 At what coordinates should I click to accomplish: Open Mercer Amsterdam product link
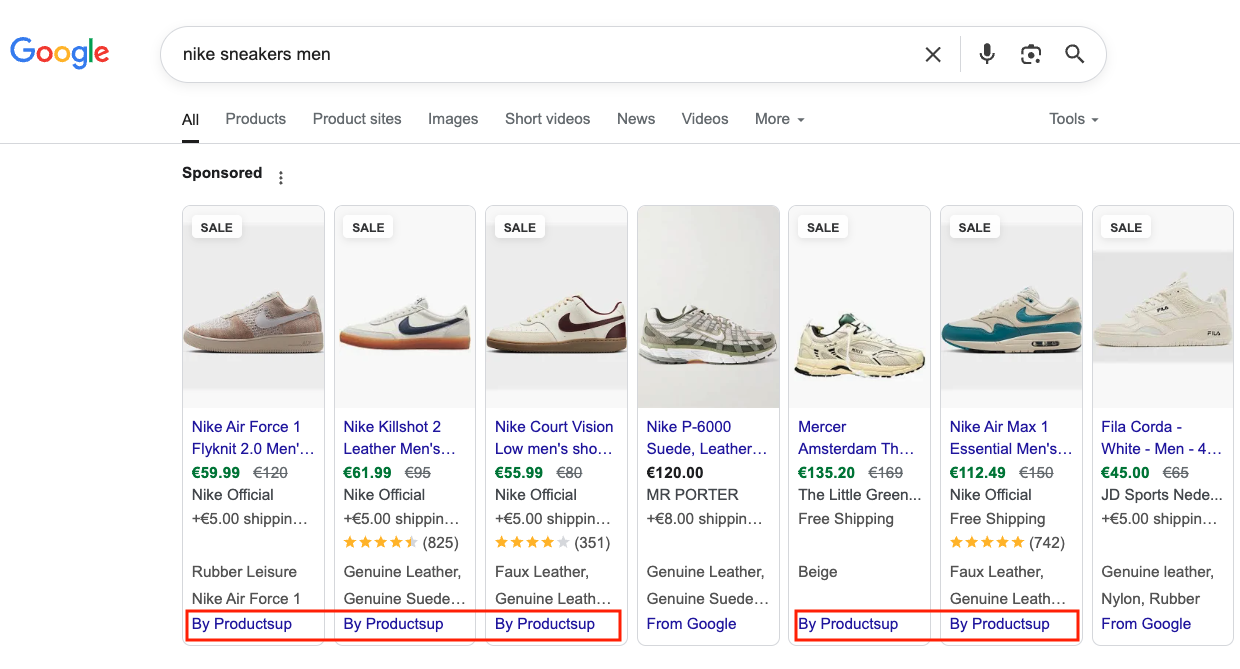coord(856,438)
